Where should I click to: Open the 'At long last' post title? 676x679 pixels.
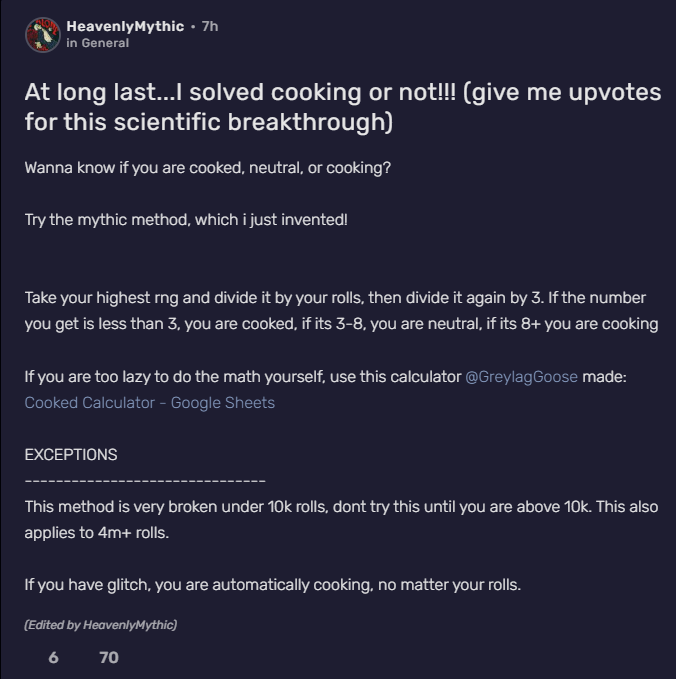point(342,108)
